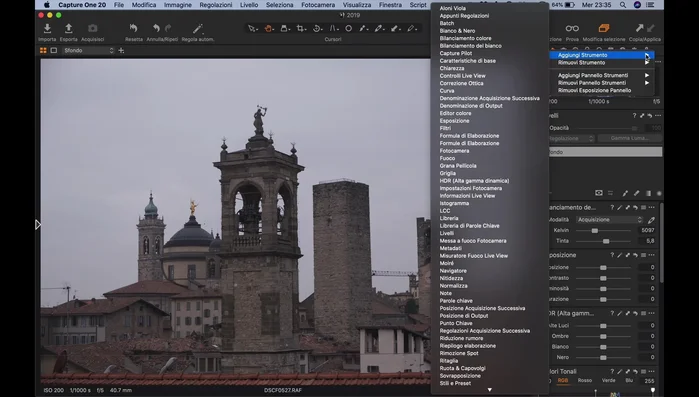Select Stili e Preset from tool list
The width and height of the screenshot is (699, 397).
coord(455,383)
